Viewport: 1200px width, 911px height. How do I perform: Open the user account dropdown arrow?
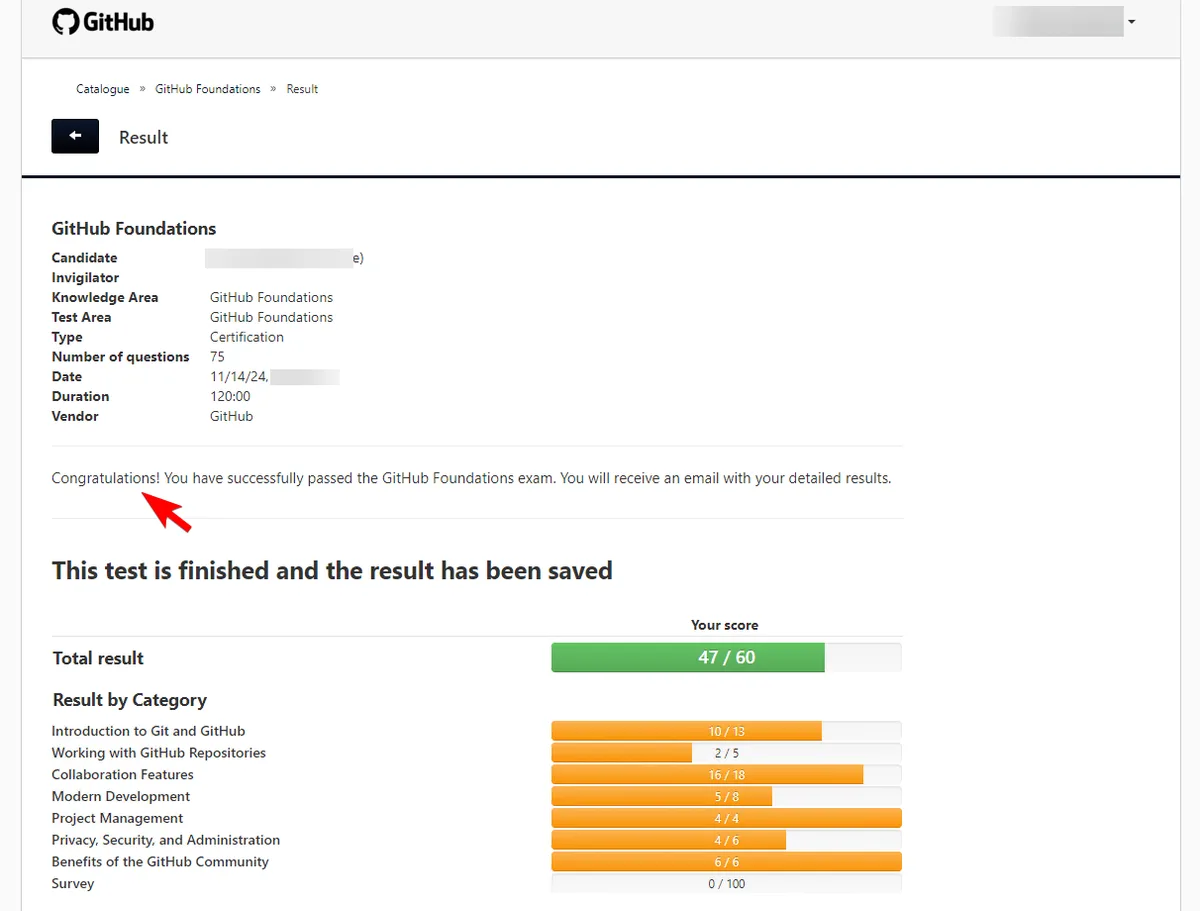[x=1131, y=22]
